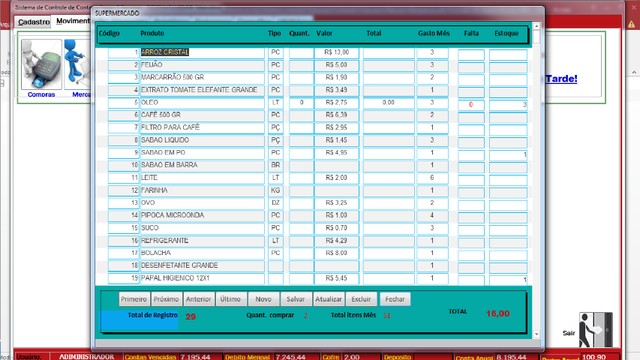
Task: Click the scrollbar down arrow of product list
Action: [537, 334]
